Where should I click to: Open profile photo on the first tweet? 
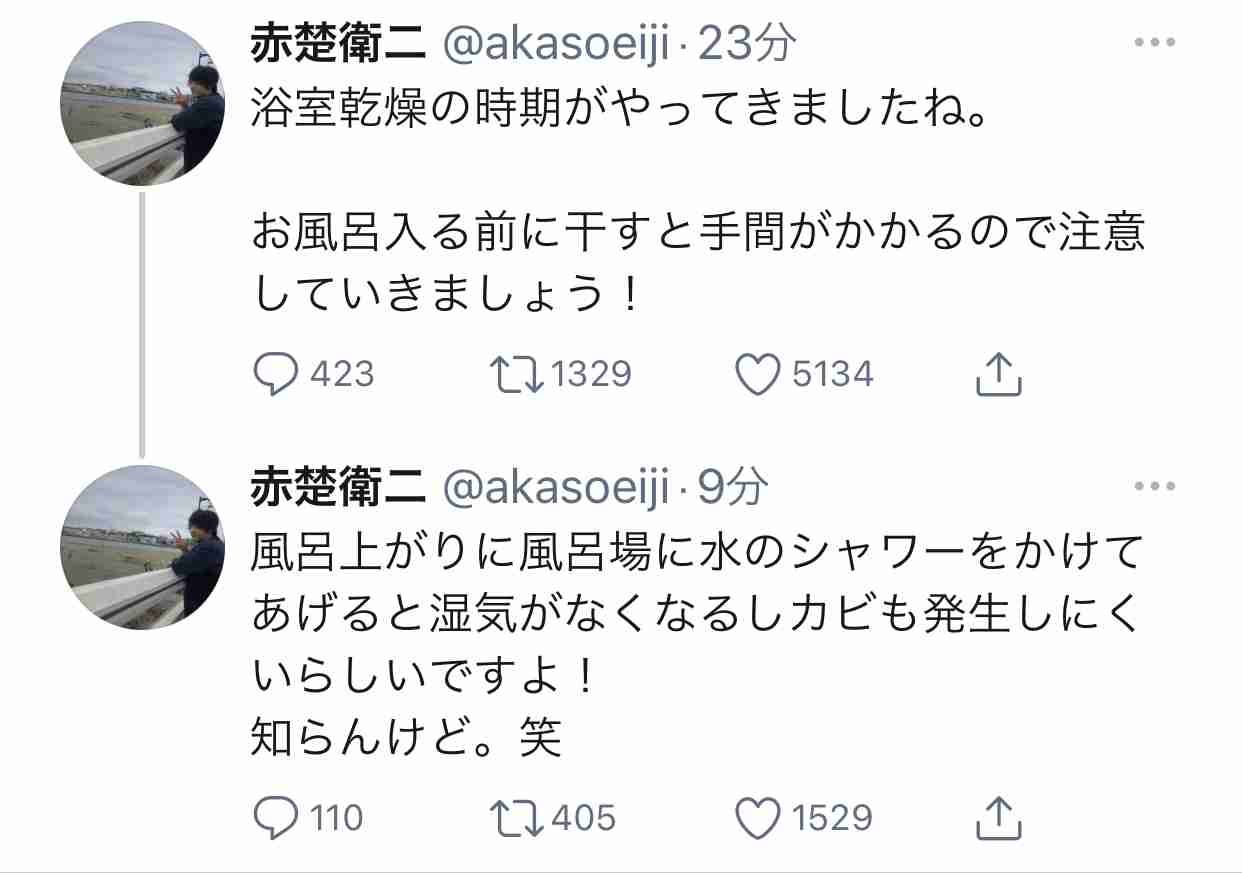point(143,104)
